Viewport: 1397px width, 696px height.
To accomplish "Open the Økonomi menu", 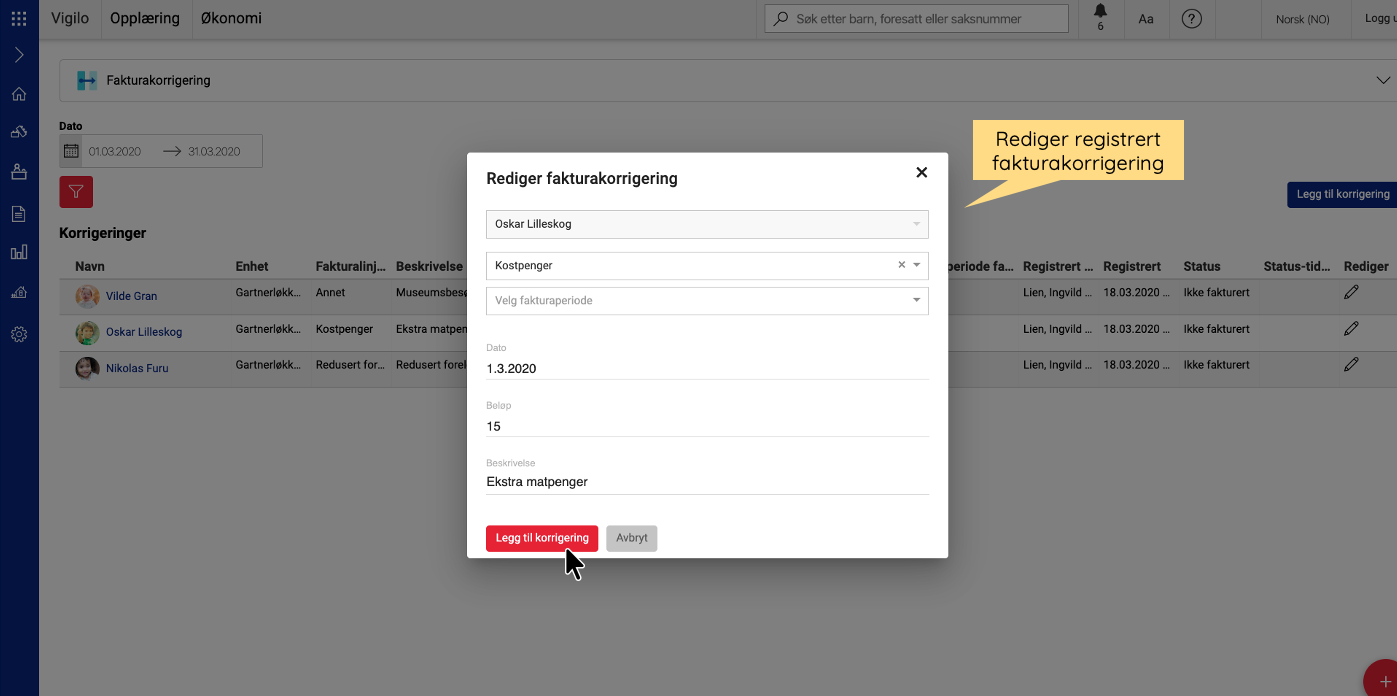I will [231, 19].
